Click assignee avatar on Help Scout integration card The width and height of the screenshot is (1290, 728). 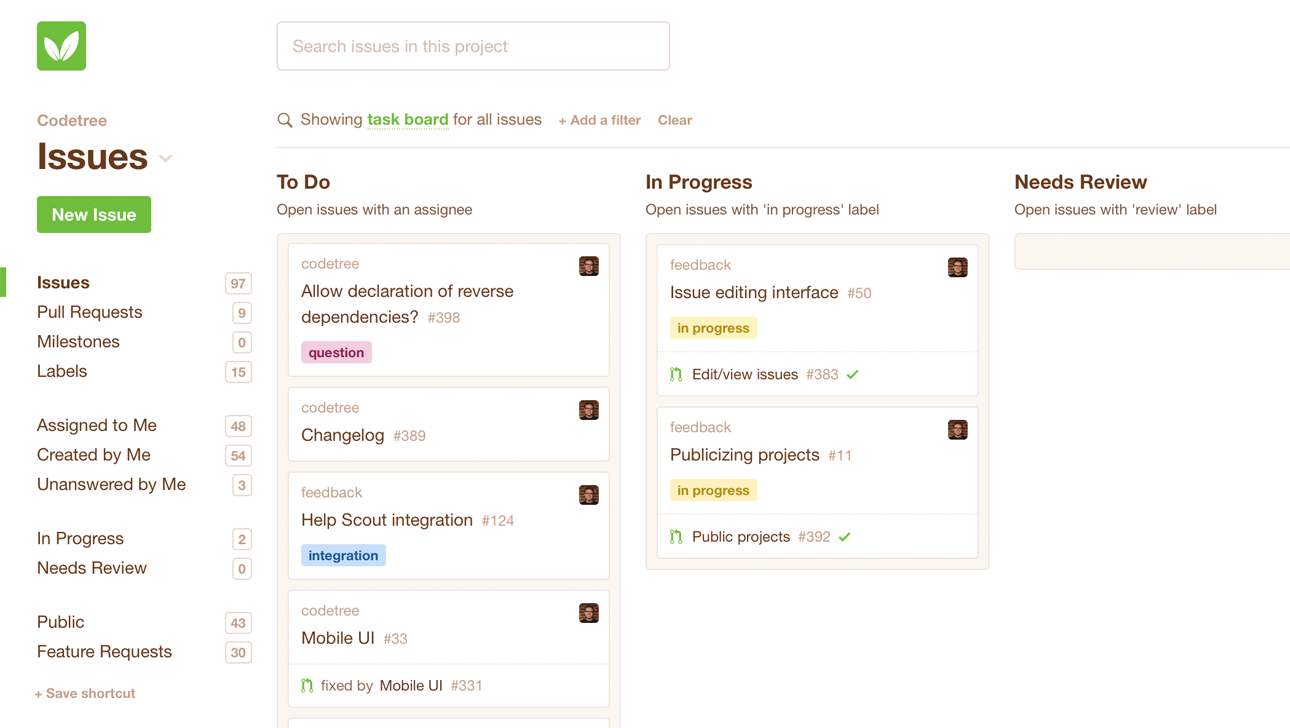(x=589, y=495)
